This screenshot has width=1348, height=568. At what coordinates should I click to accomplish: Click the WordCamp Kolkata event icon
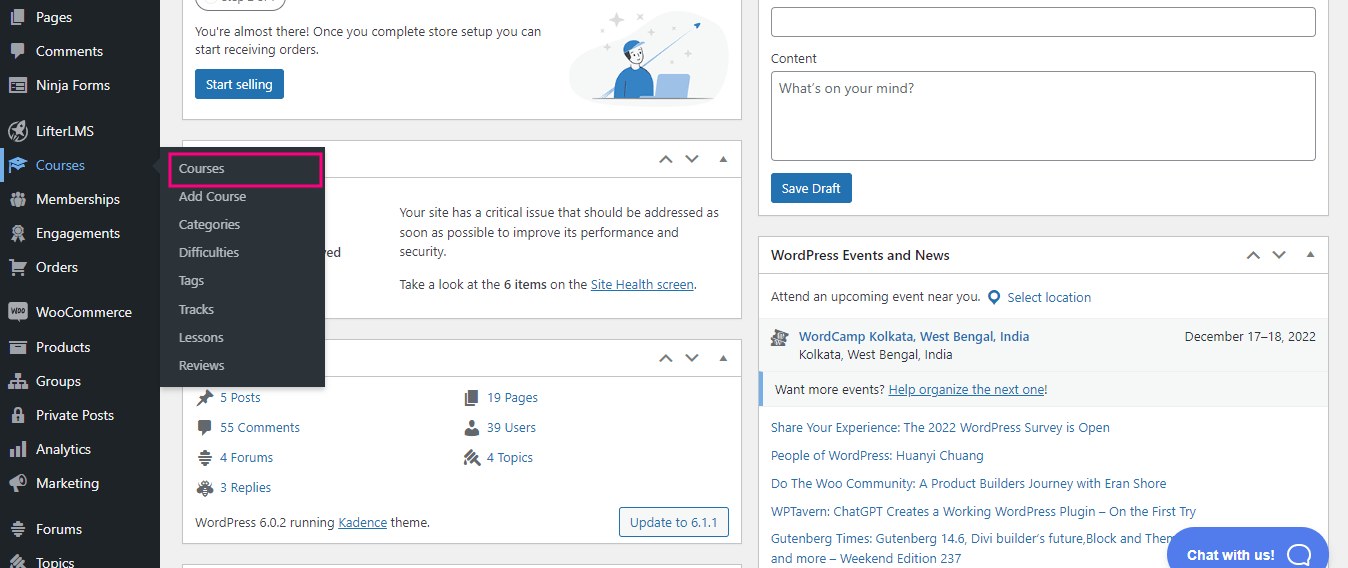pos(780,338)
